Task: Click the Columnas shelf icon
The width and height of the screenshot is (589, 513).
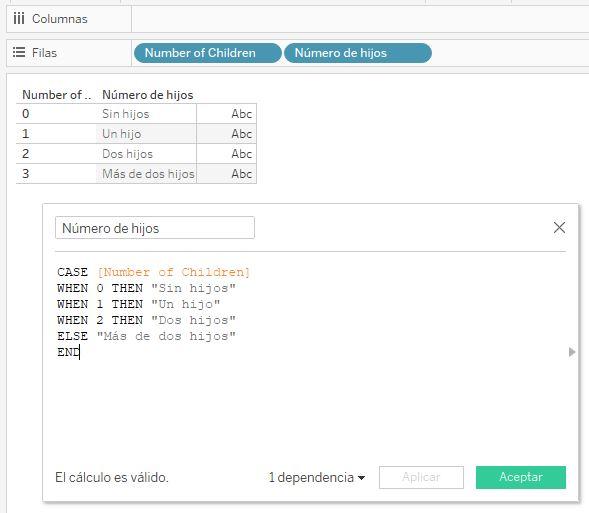Action: tap(19, 18)
